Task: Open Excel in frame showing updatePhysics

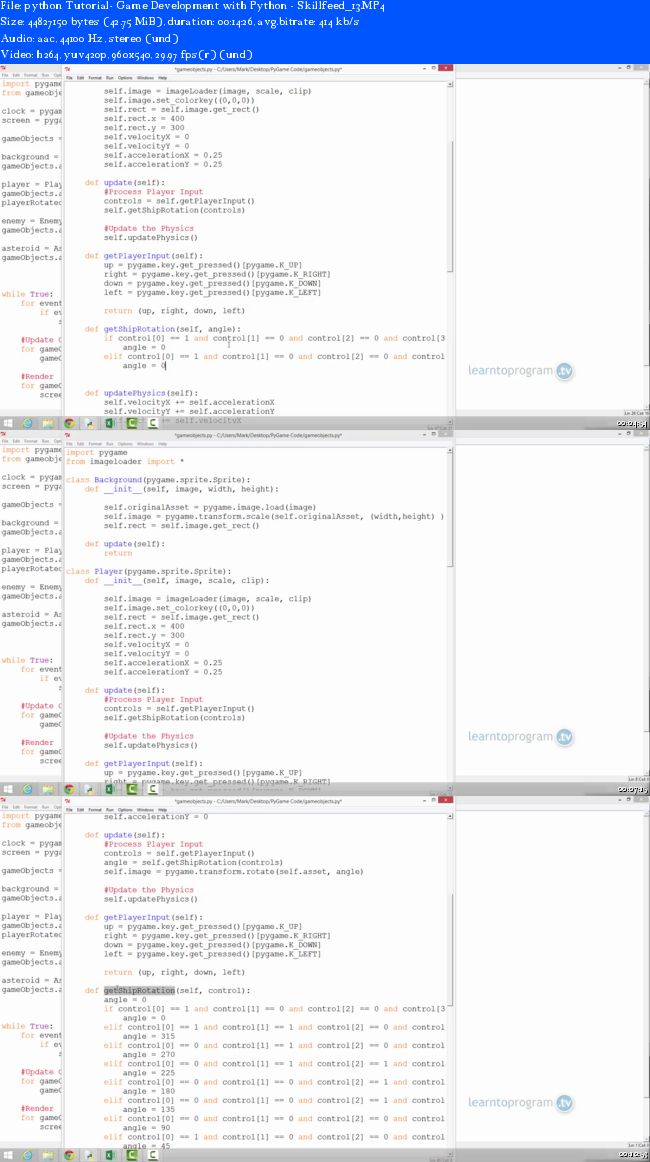Action: click(x=110, y=423)
